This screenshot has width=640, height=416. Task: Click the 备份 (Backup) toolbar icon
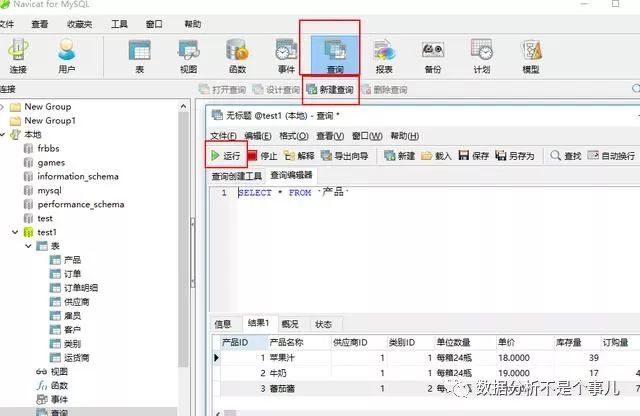pos(432,54)
